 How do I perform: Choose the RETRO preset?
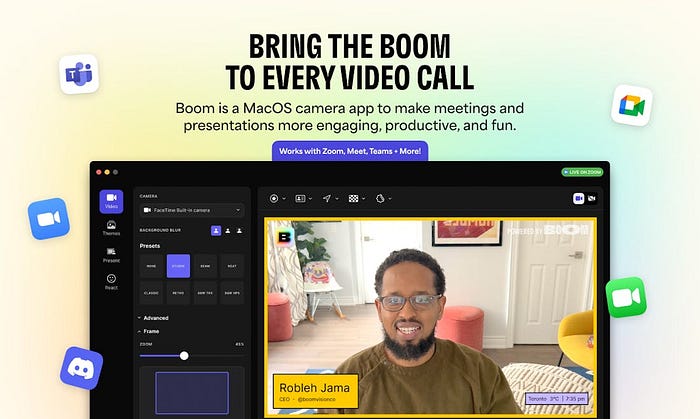(x=178, y=293)
